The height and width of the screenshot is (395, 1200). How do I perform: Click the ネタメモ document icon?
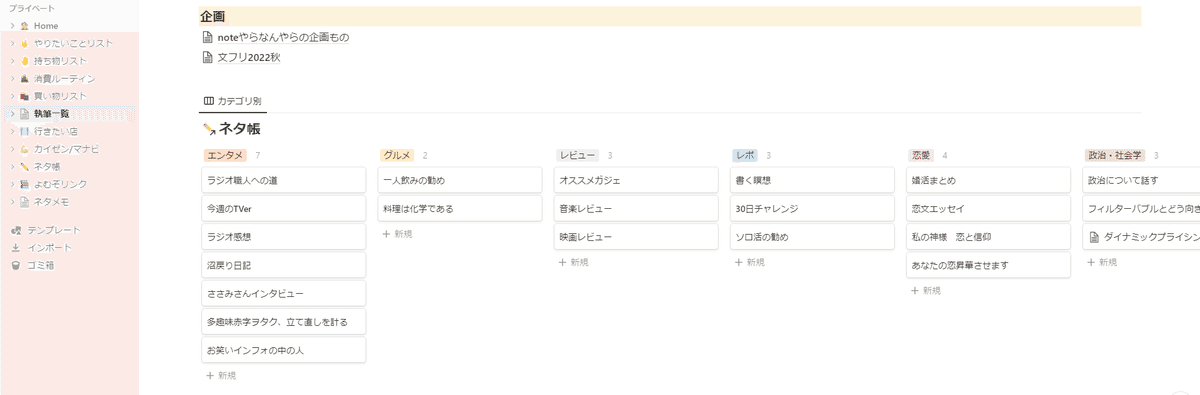(25, 201)
